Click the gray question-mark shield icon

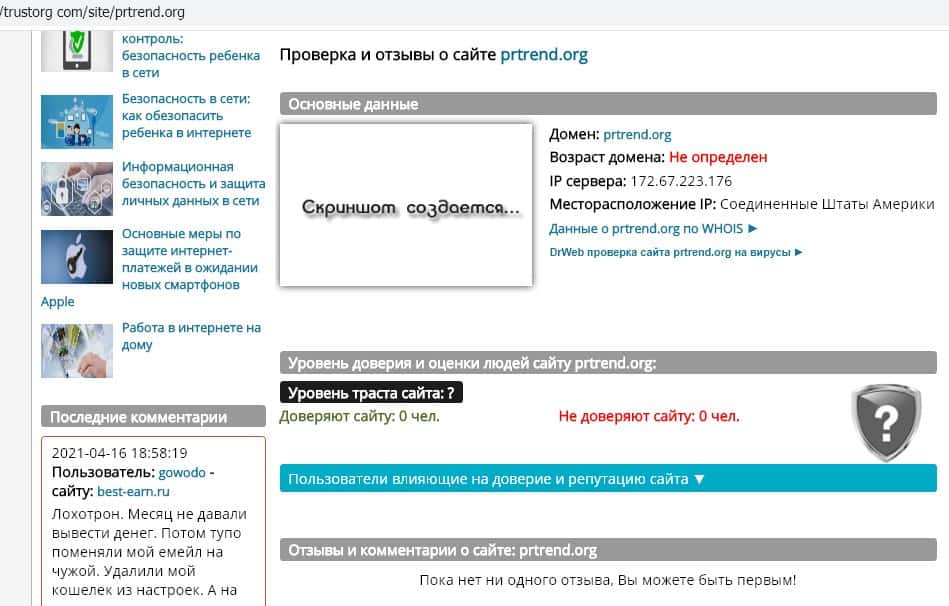point(886,423)
